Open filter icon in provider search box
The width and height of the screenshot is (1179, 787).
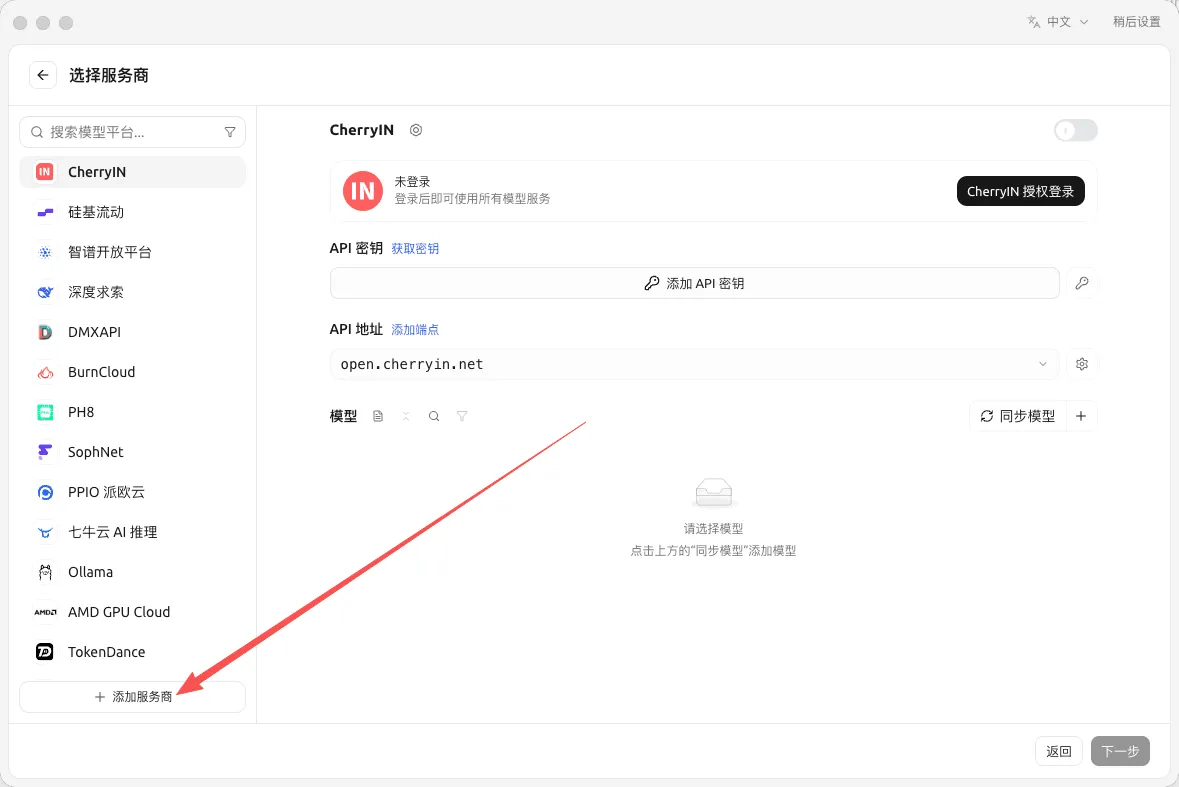pyautogui.click(x=230, y=132)
